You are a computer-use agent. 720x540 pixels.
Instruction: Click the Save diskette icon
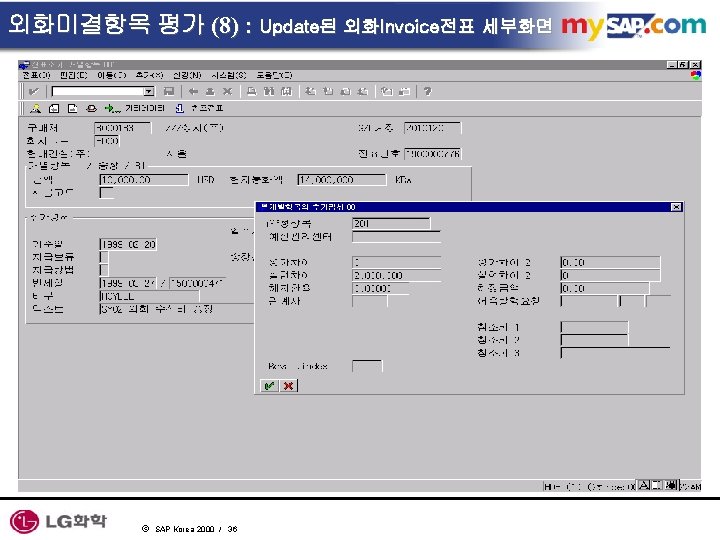point(169,91)
